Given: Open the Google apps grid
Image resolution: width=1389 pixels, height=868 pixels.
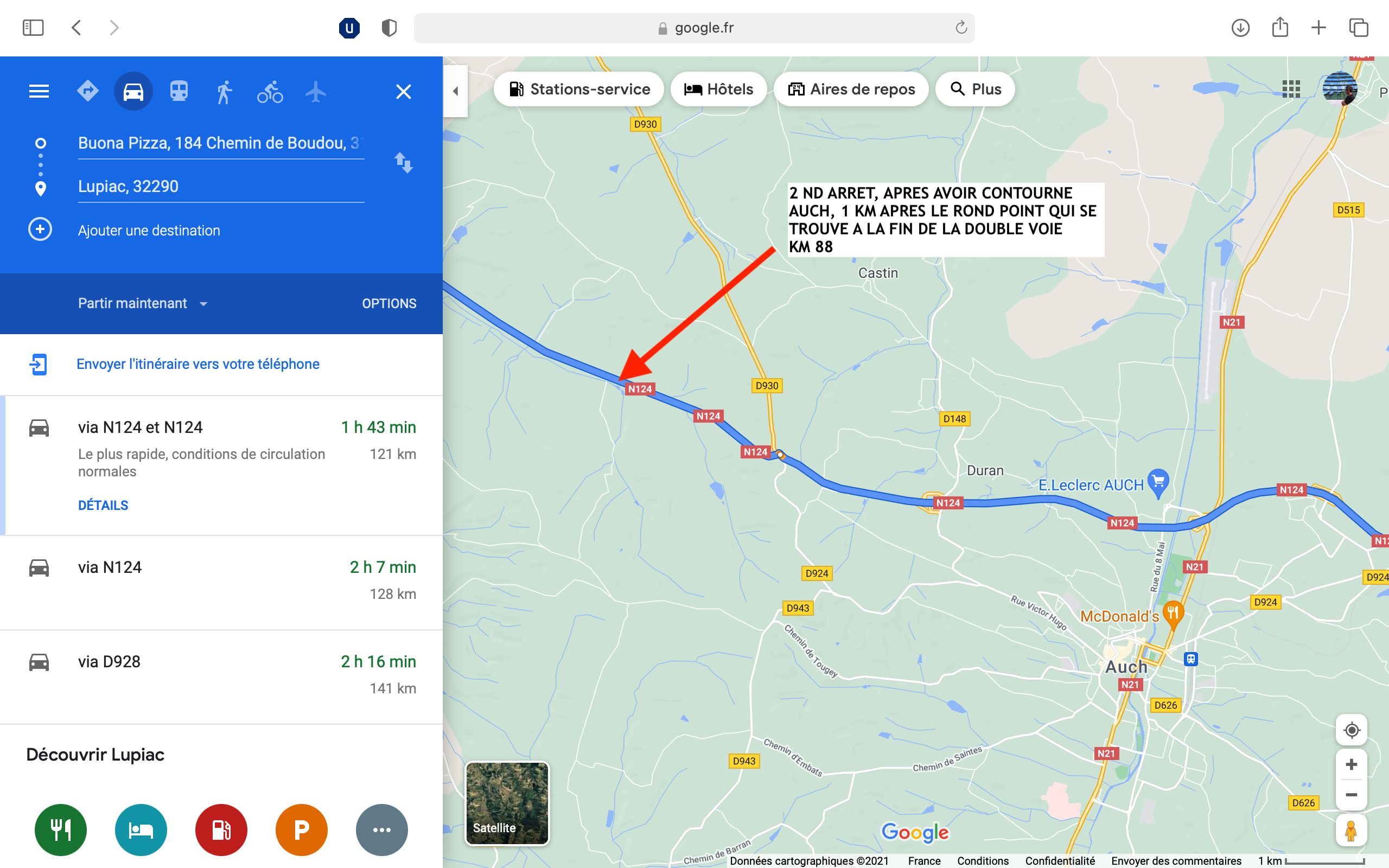Looking at the screenshot, I should [1291, 89].
